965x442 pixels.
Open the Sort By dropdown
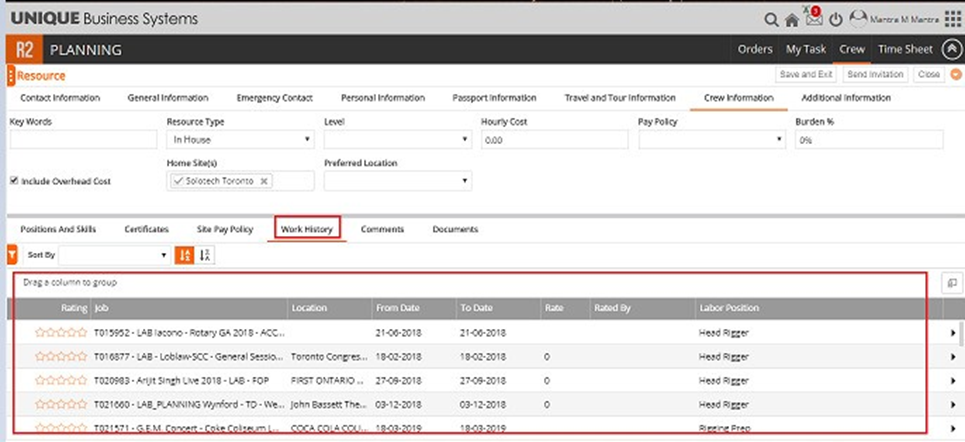[x=113, y=256]
